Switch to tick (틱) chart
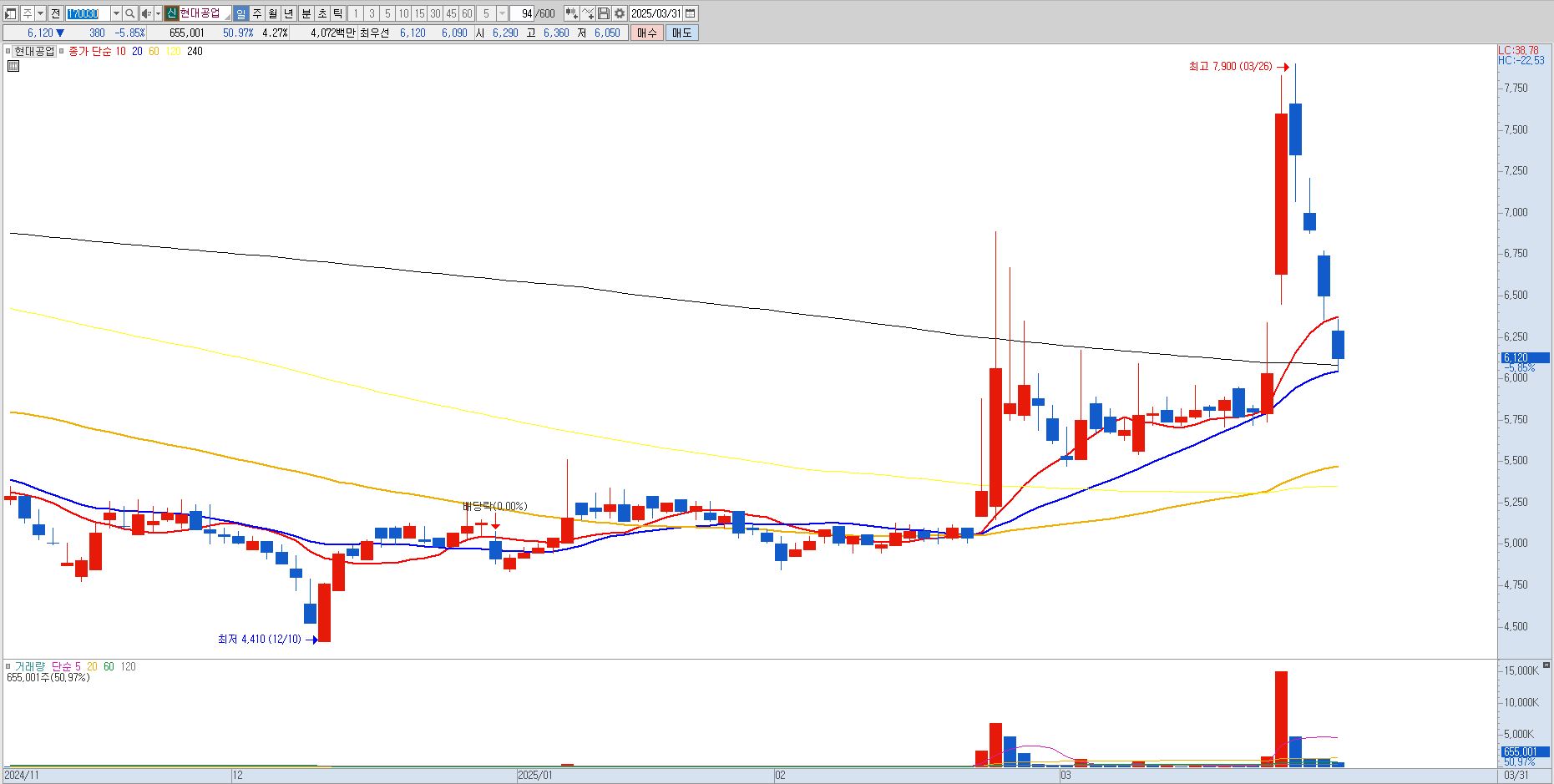This screenshot has width=1554, height=784. (337, 13)
